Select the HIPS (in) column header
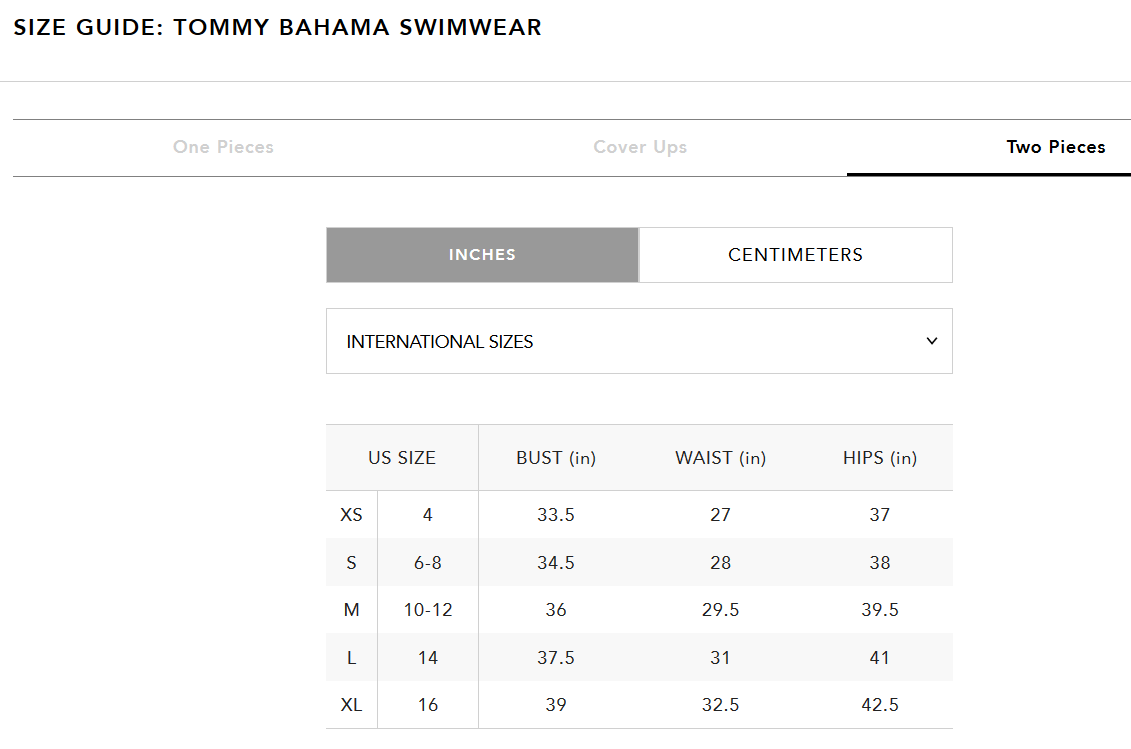This screenshot has width=1131, height=749. (880, 458)
